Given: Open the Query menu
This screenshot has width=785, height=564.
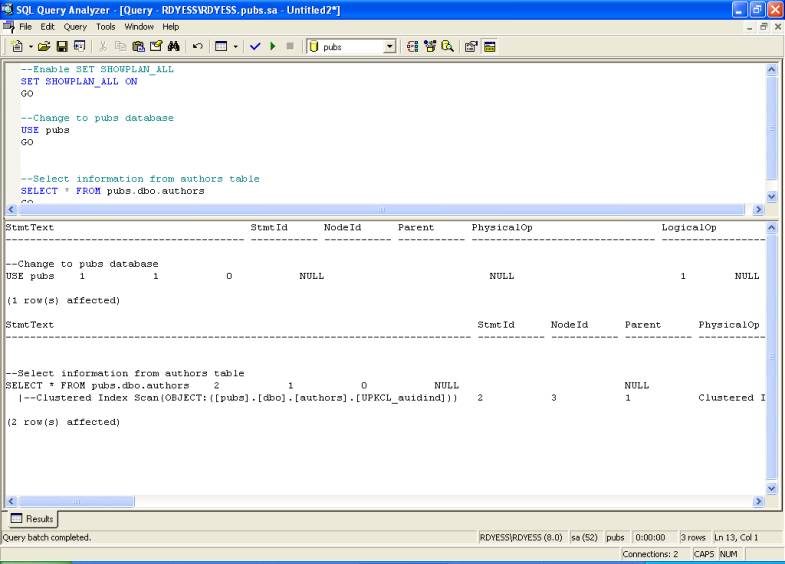Looking at the screenshot, I should coord(75,27).
